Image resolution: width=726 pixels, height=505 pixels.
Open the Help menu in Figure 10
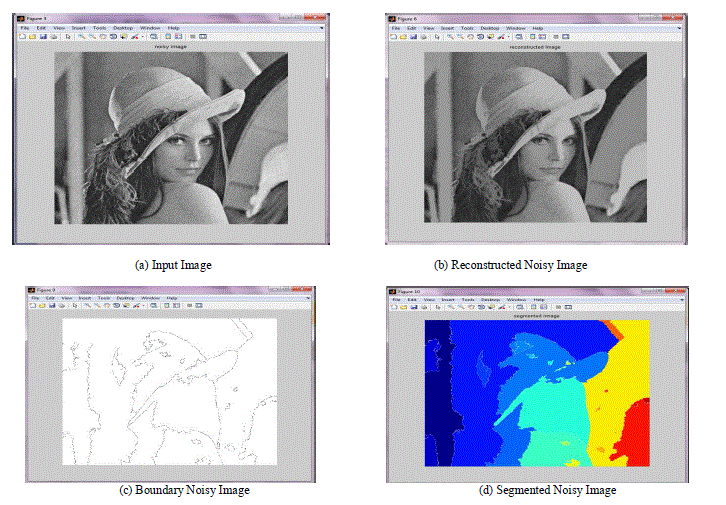coord(539,299)
